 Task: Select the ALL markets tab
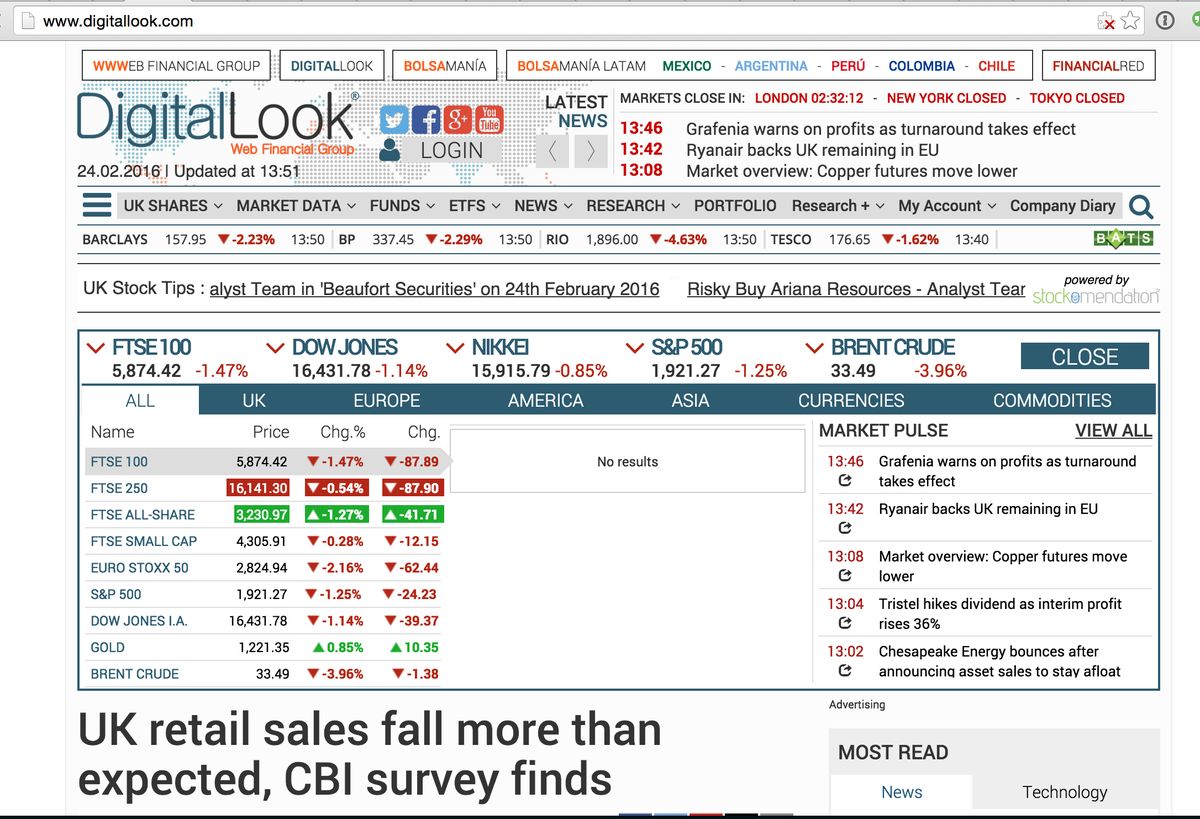tap(140, 400)
